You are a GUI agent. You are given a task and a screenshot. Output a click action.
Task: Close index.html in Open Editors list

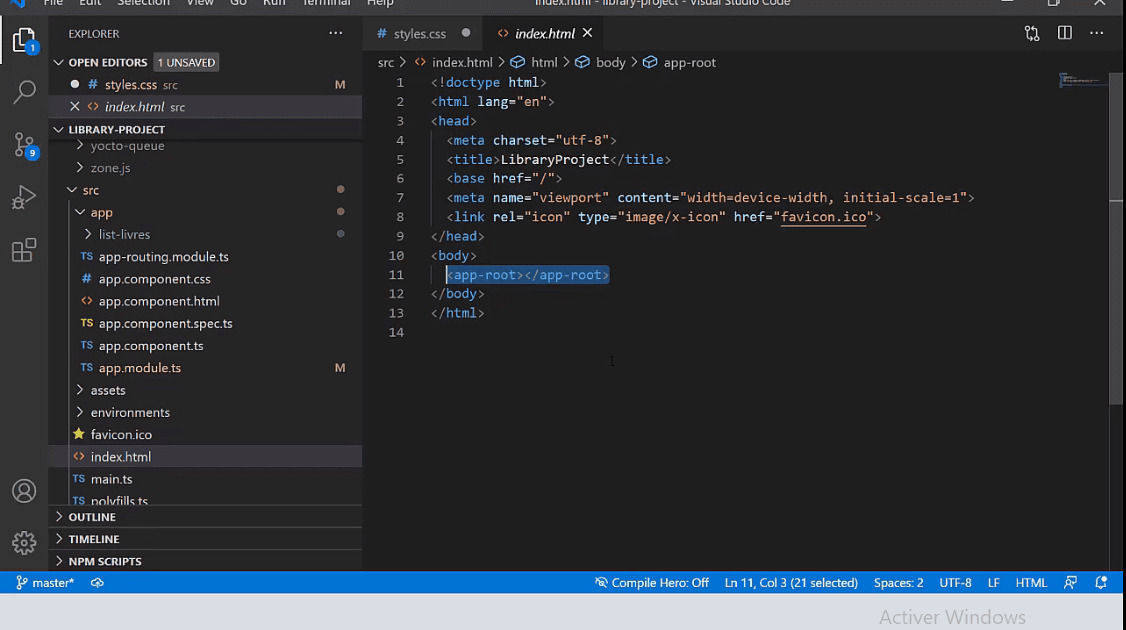[x=75, y=106]
